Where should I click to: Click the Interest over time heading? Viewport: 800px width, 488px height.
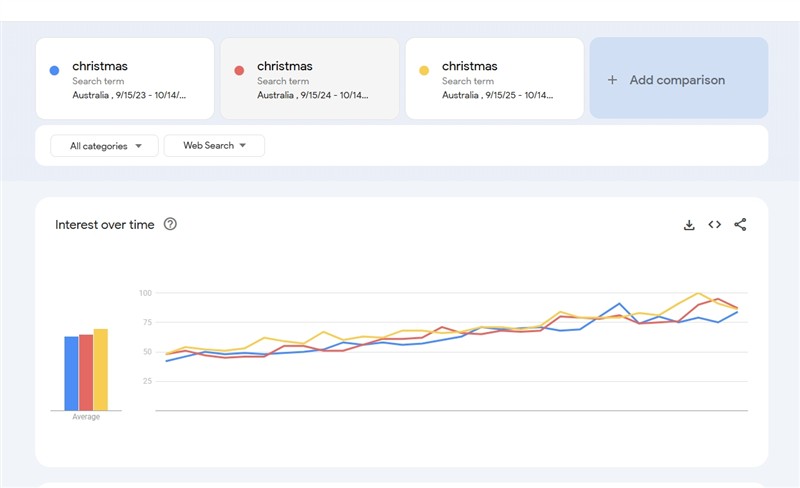pos(105,225)
